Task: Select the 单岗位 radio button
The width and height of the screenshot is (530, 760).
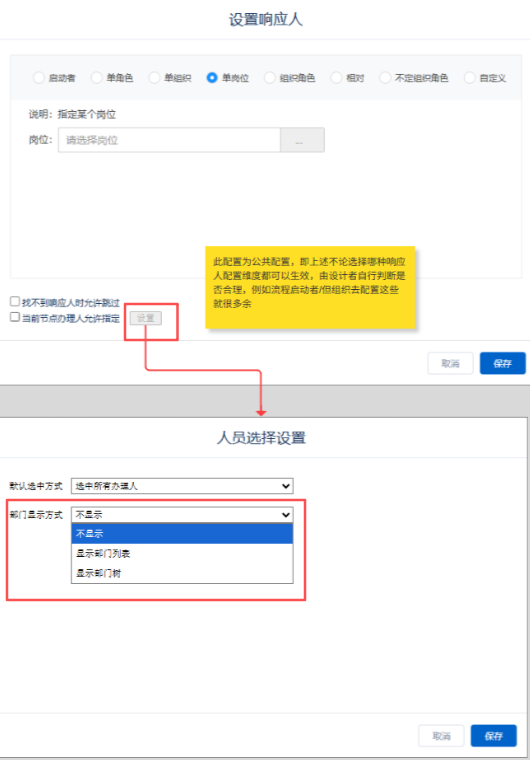Action: coord(212,78)
